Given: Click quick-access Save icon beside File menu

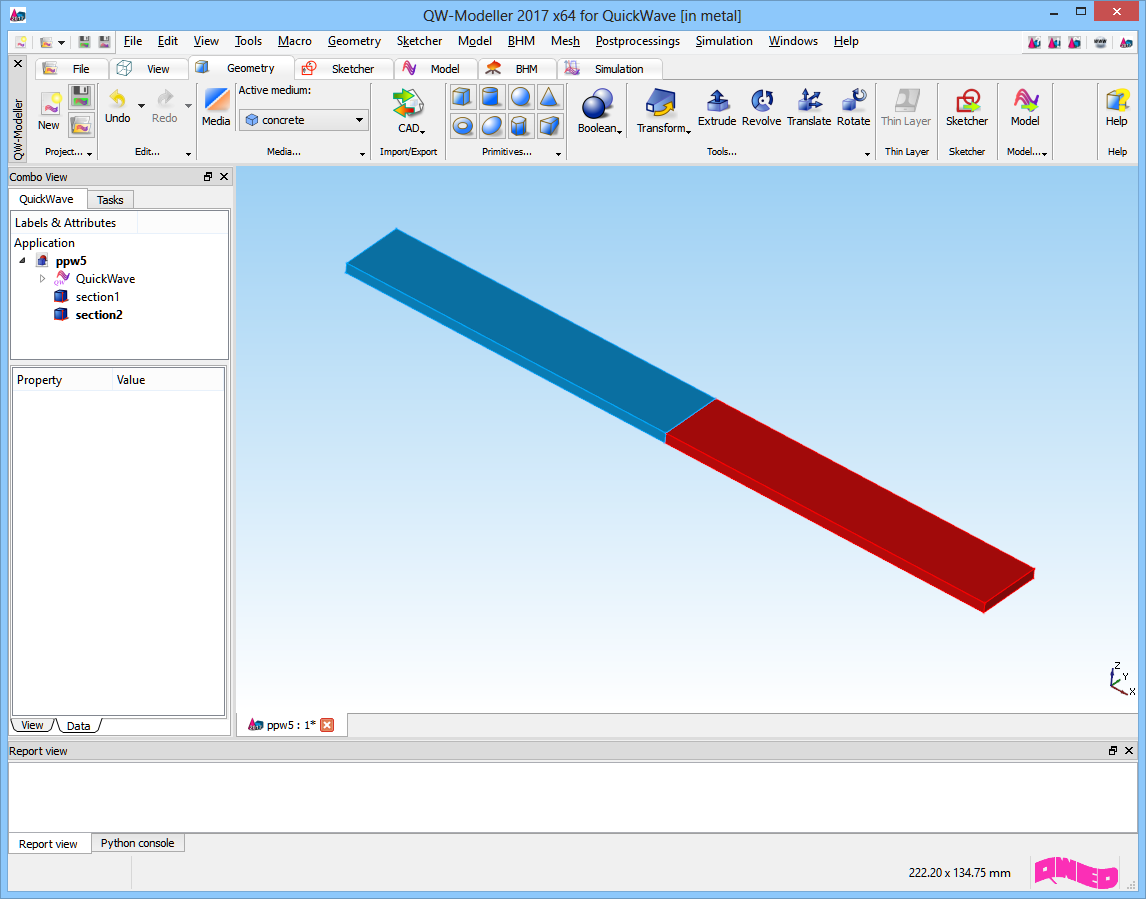Looking at the screenshot, I should pyautogui.click(x=84, y=42).
